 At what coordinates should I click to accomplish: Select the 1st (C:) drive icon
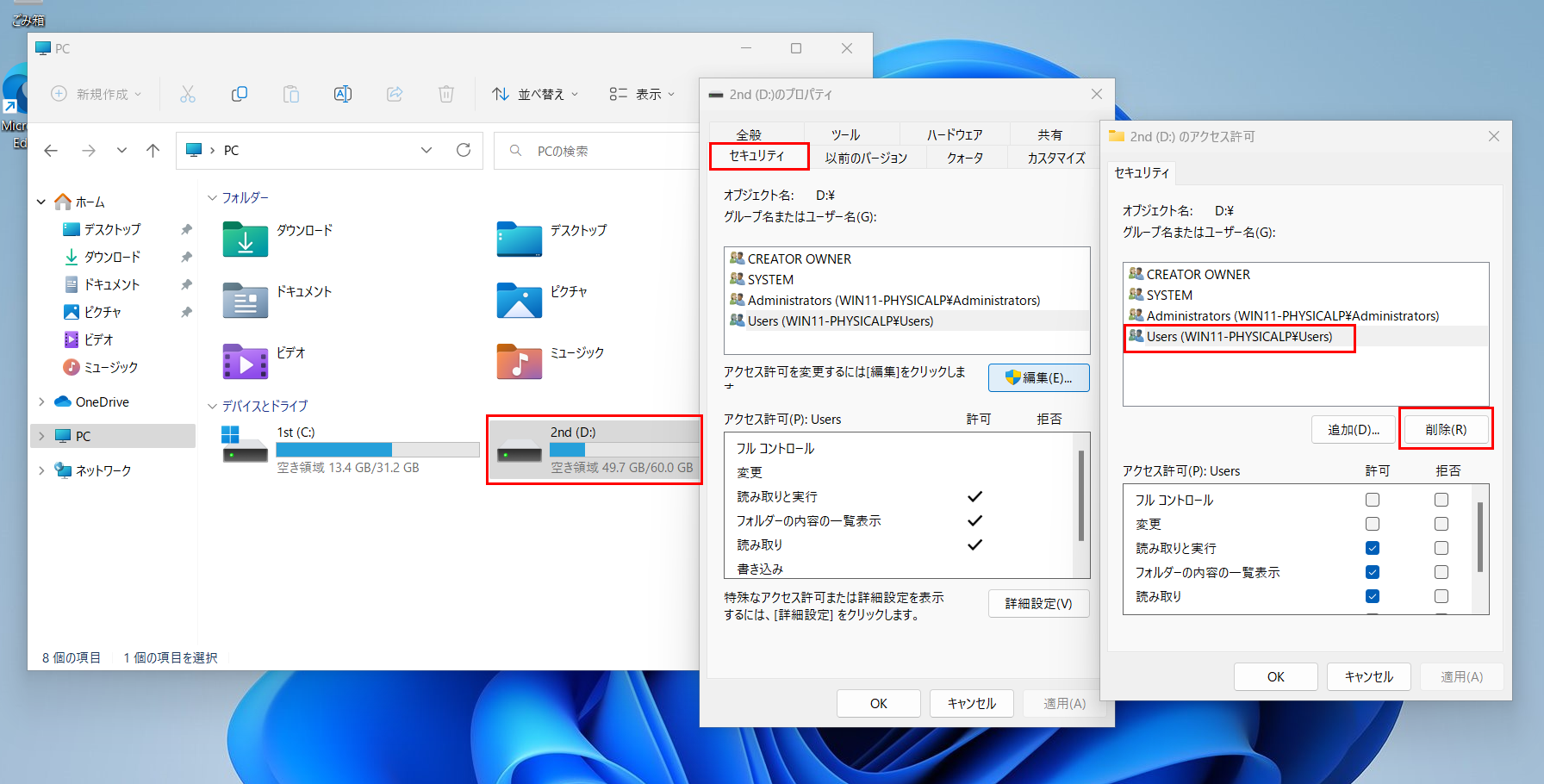click(x=246, y=444)
